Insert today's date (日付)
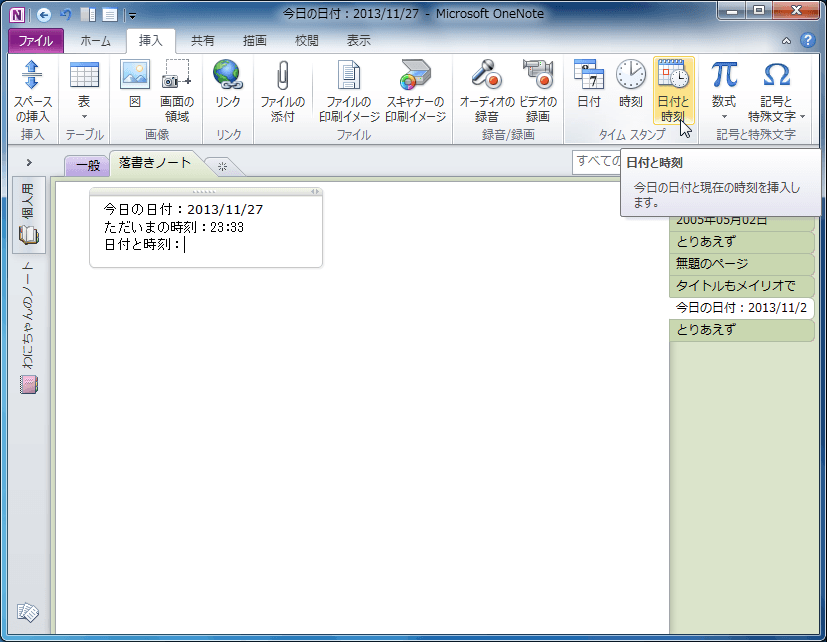The width and height of the screenshot is (827, 642). click(x=589, y=84)
